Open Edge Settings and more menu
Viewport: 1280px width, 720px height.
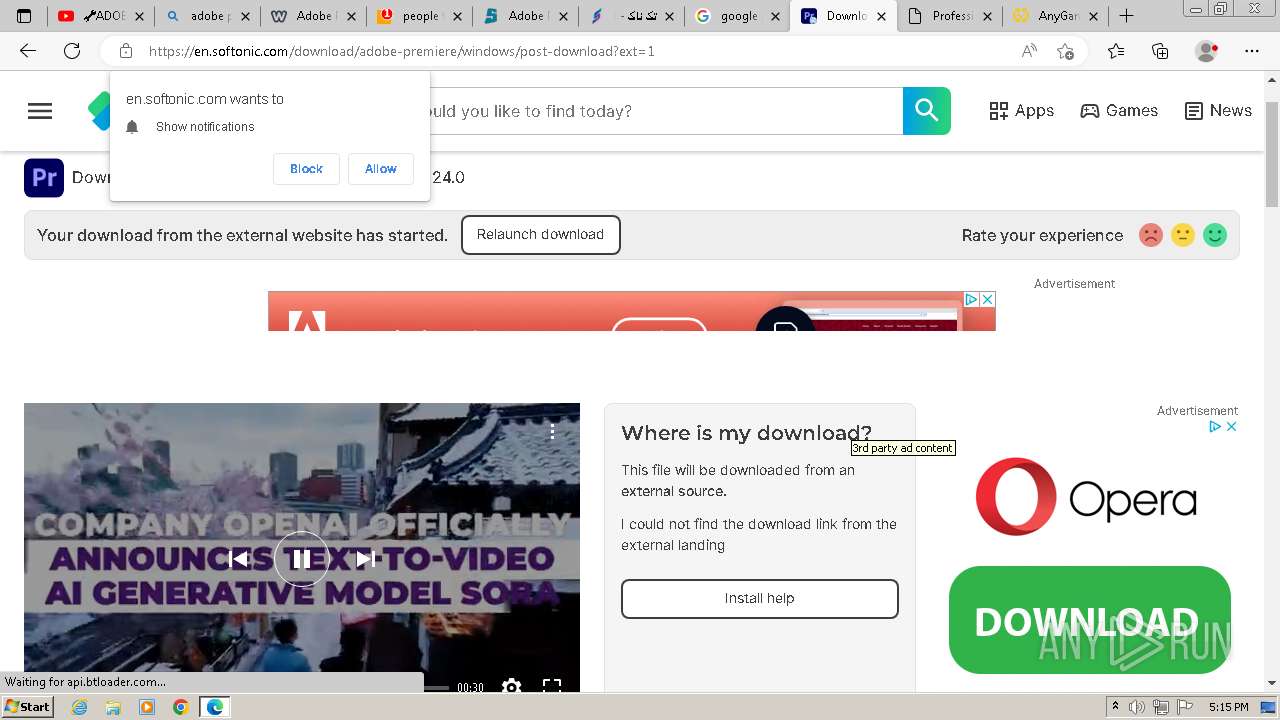pyautogui.click(x=1252, y=51)
